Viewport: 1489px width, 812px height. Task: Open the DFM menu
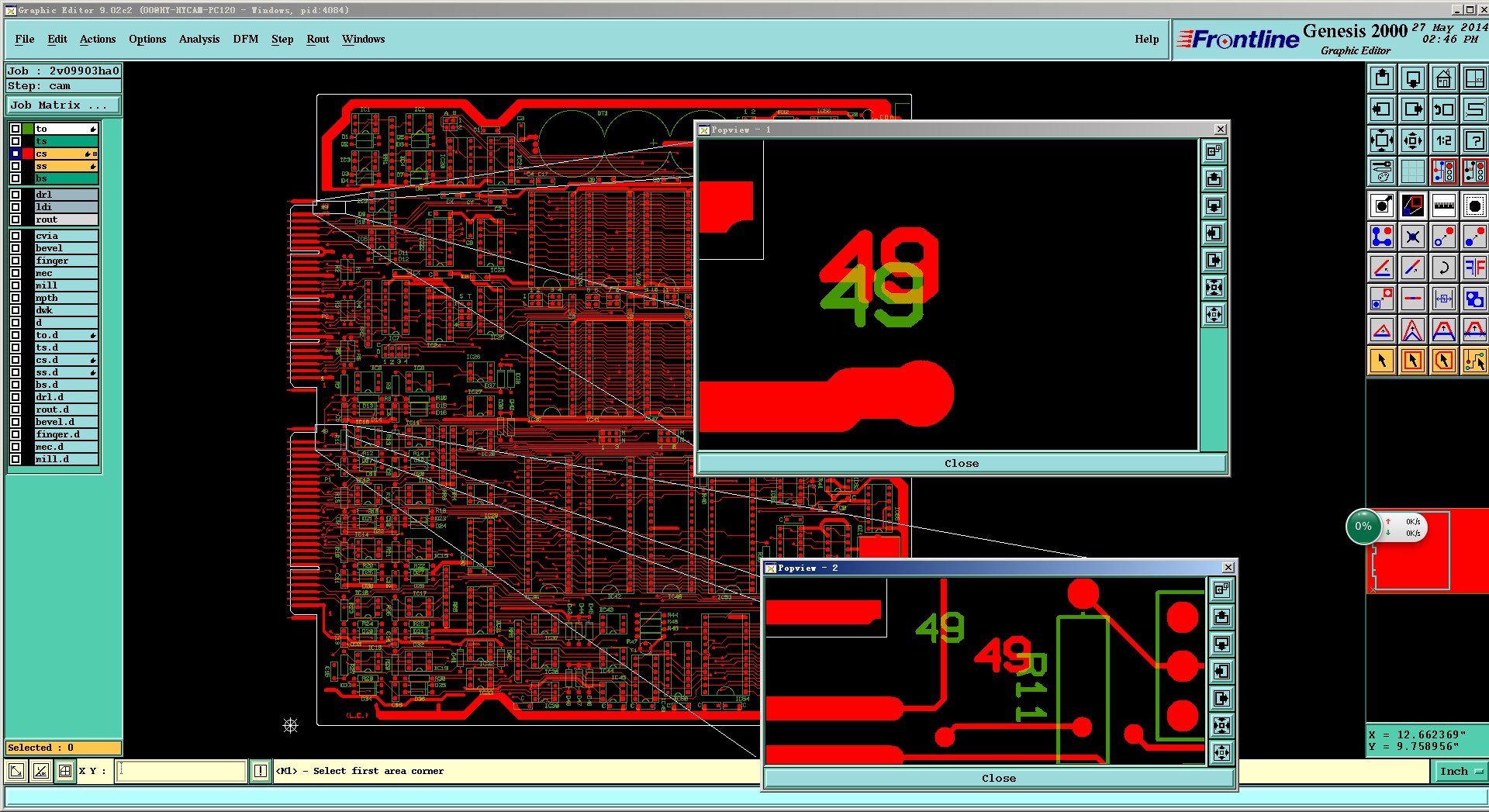pyautogui.click(x=246, y=40)
